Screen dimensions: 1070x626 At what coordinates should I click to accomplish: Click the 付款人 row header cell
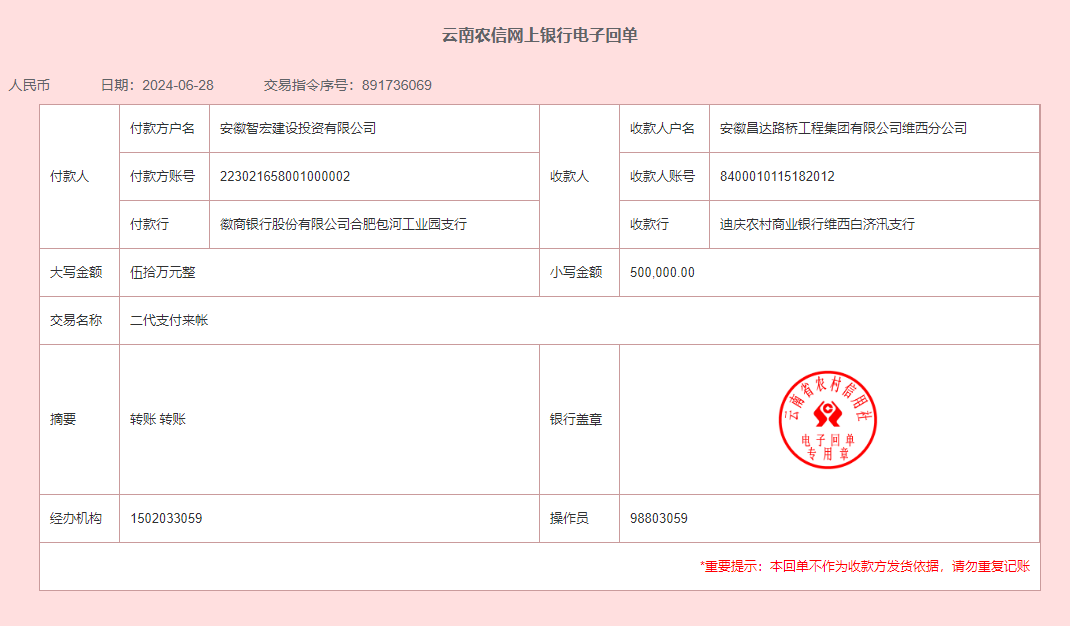click(x=70, y=176)
